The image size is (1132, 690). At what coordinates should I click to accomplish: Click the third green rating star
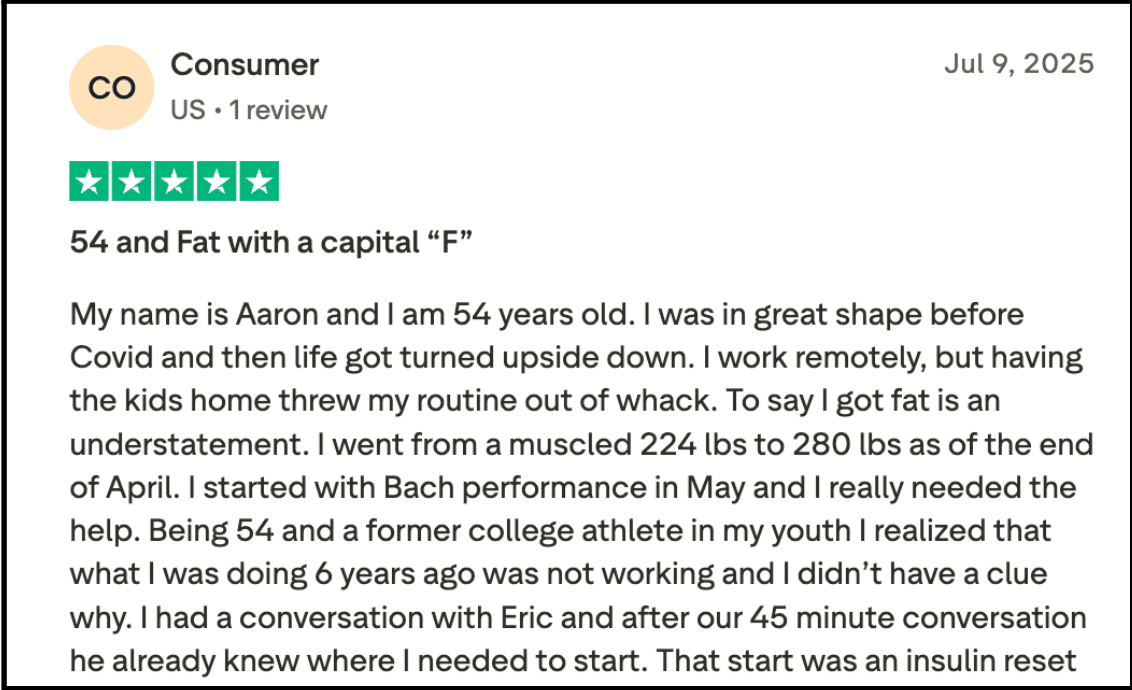point(174,182)
